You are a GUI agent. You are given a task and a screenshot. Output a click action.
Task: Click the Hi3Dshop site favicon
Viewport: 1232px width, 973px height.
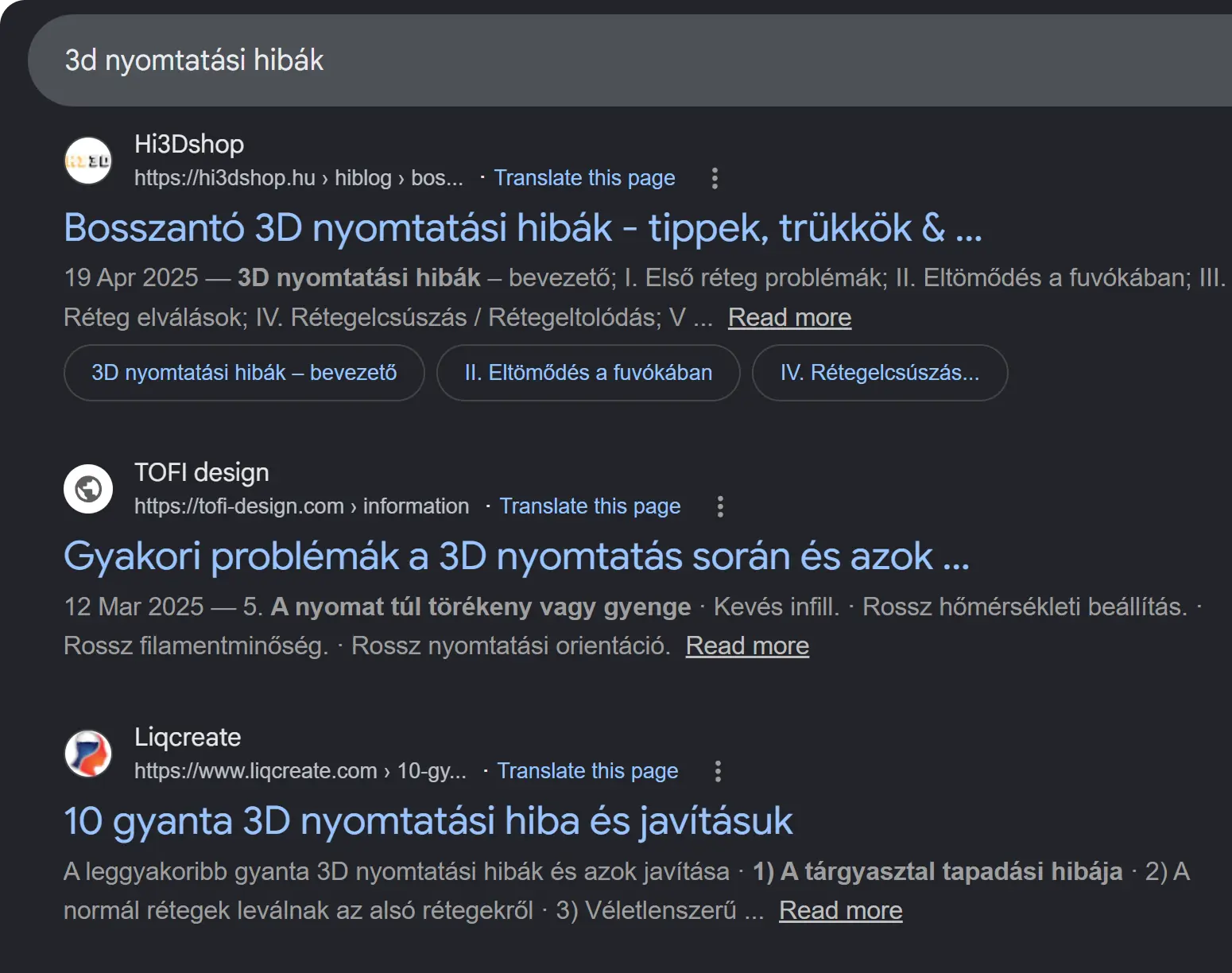(x=88, y=161)
